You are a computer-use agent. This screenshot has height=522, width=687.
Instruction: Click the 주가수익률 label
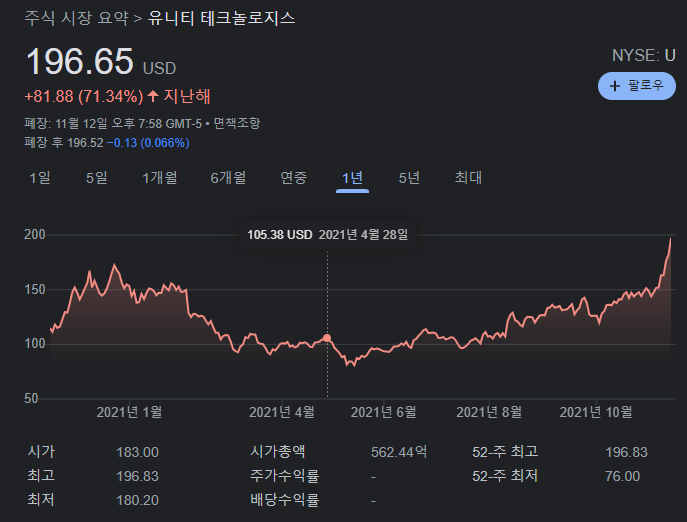tap(285, 476)
